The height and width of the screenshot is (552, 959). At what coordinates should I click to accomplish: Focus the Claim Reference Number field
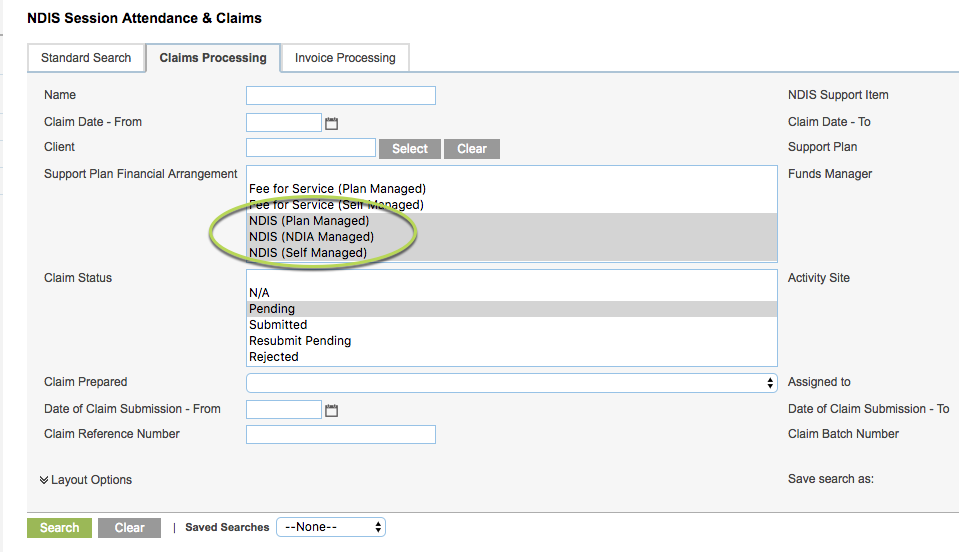[341, 434]
